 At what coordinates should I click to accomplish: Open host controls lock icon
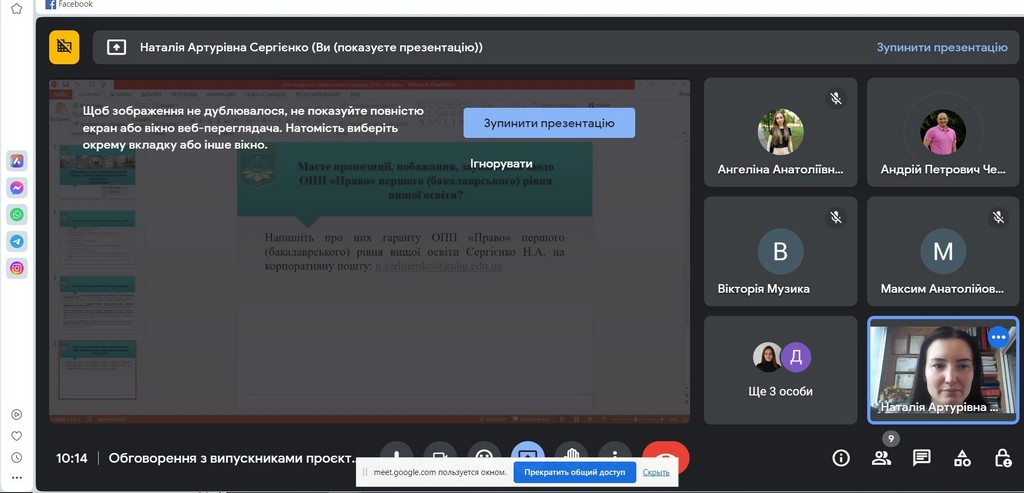[x=1002, y=458]
